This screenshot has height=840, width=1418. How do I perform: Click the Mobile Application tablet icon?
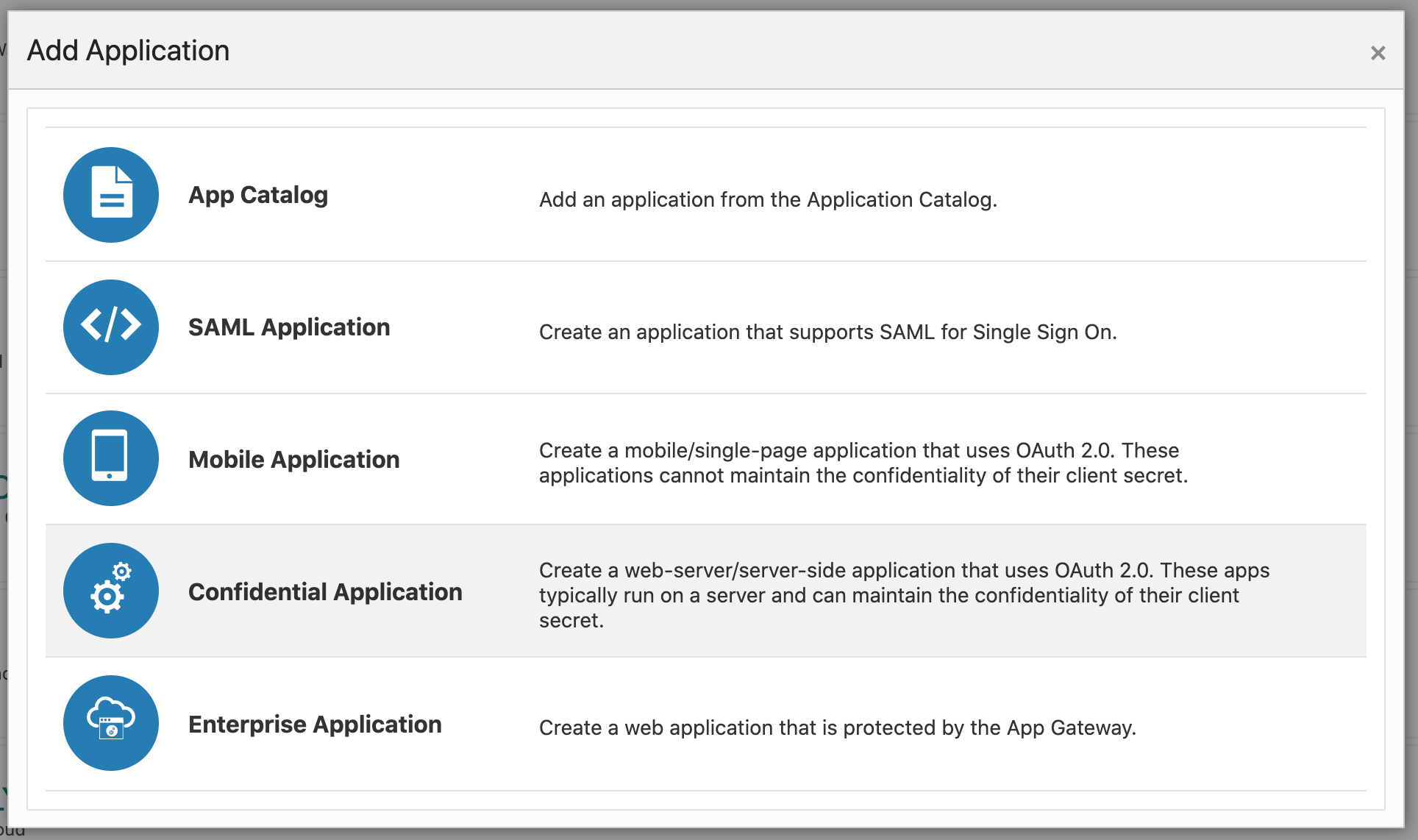click(x=111, y=458)
